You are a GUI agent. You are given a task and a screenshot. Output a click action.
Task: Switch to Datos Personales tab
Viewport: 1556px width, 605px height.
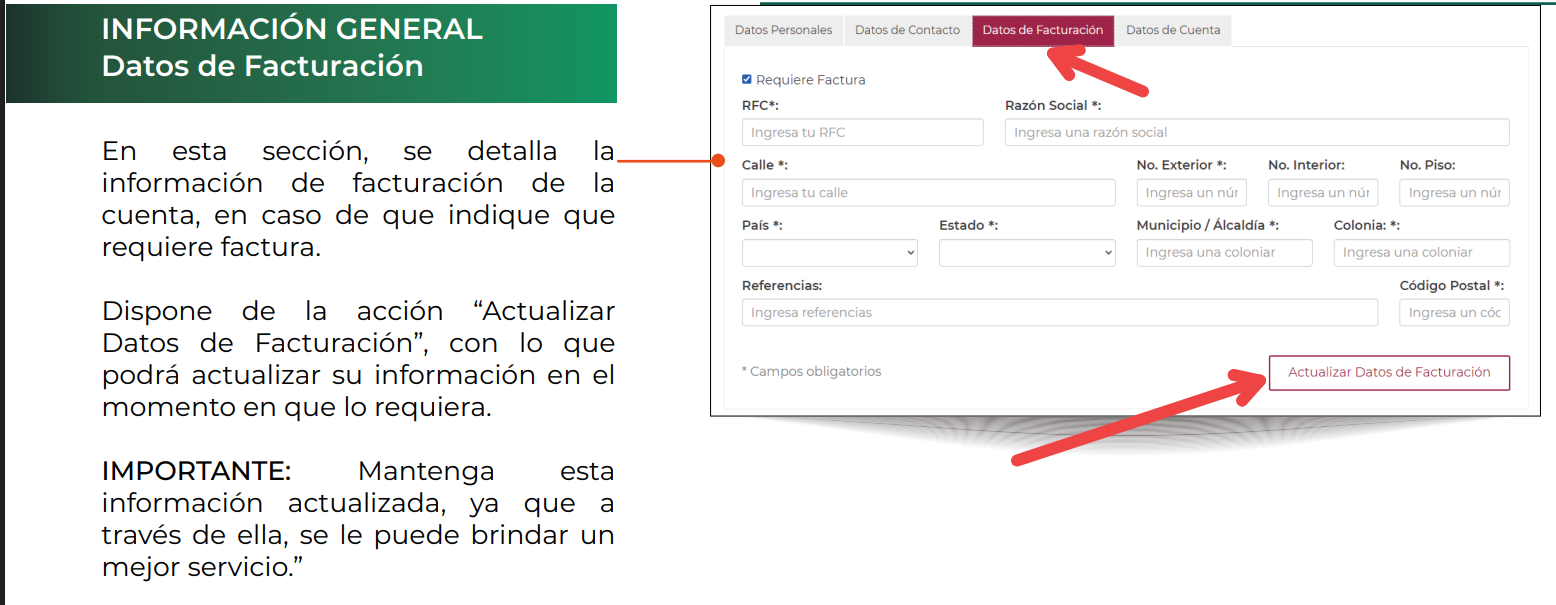(783, 30)
